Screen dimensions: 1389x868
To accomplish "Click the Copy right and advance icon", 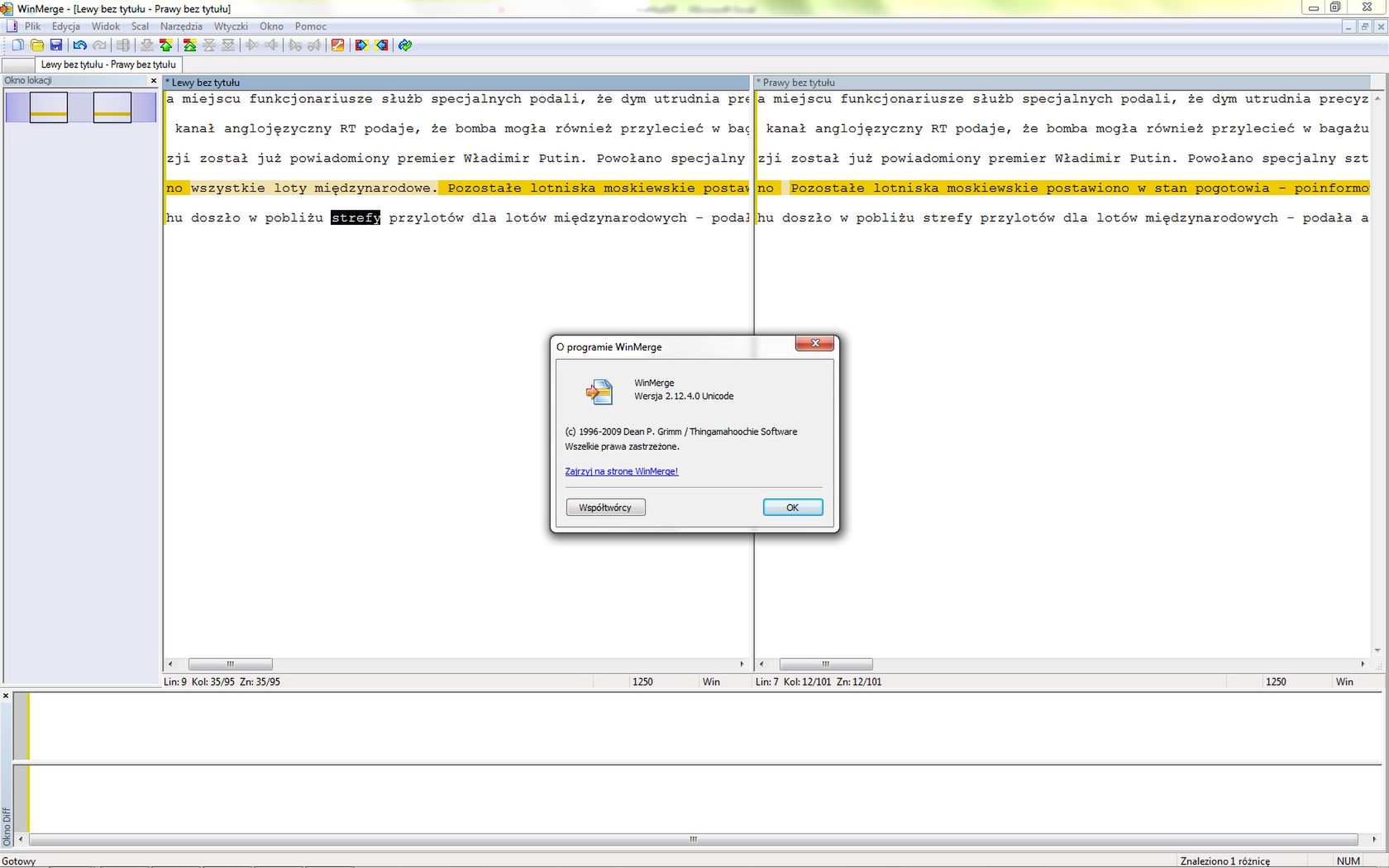I will click(x=295, y=45).
